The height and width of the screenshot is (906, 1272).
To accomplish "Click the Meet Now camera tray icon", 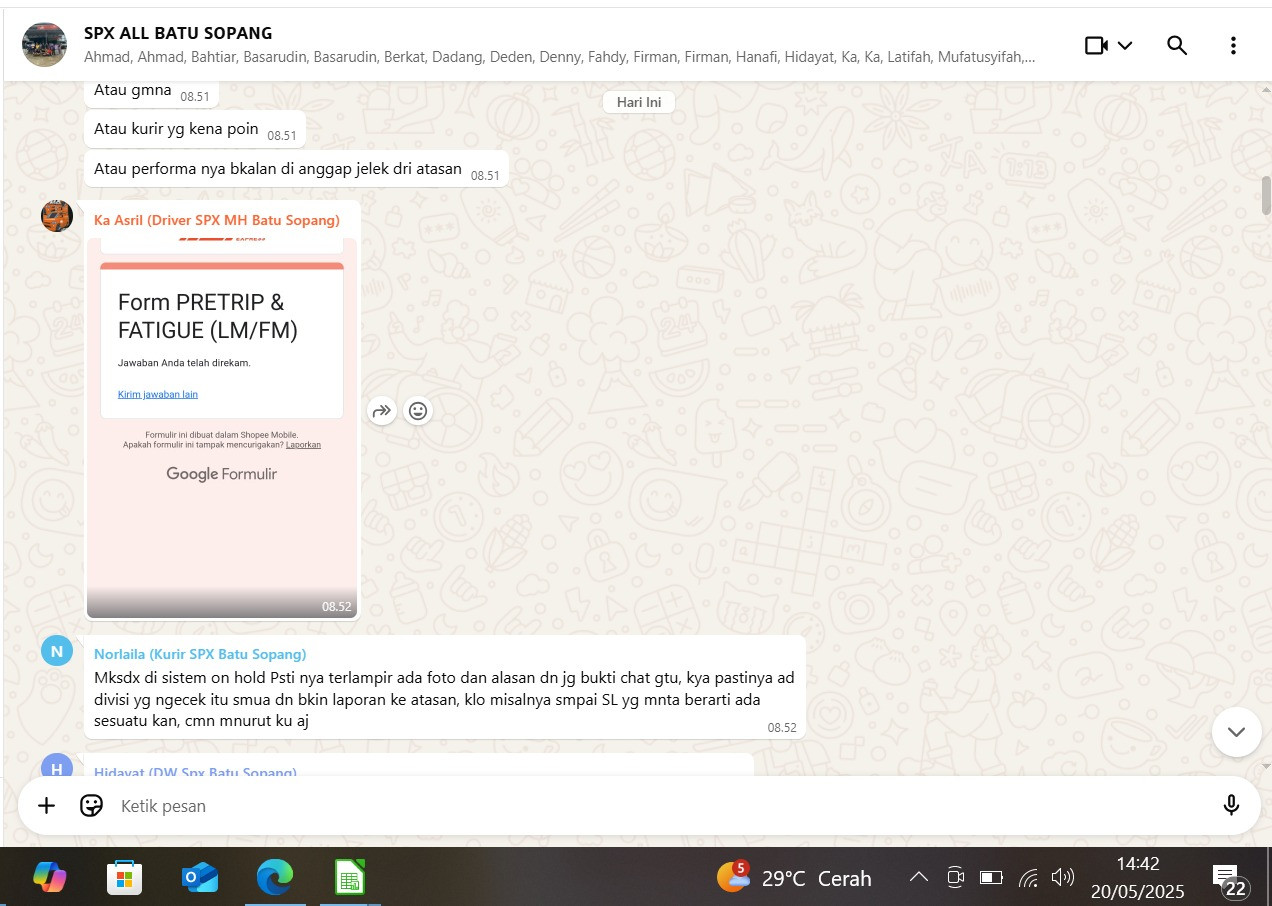I will tap(955, 878).
